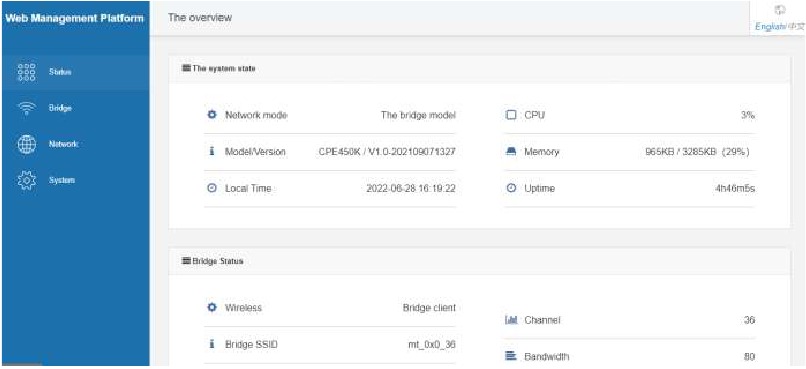
Task: Click the Bandwidth lines icon
Action: [510, 356]
